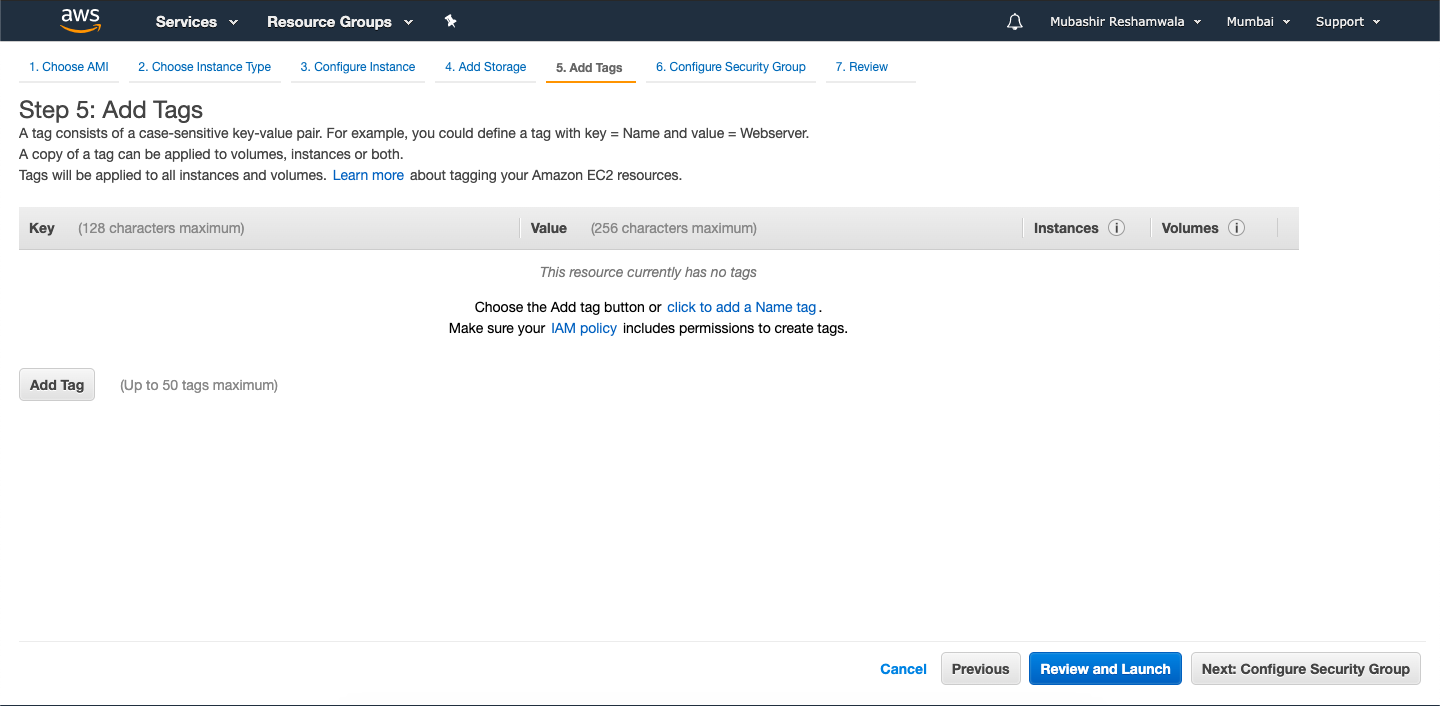Viewport: 1440px width, 706px height.
Task: Click the AWS logo home icon
Action: pyautogui.click(x=80, y=20)
